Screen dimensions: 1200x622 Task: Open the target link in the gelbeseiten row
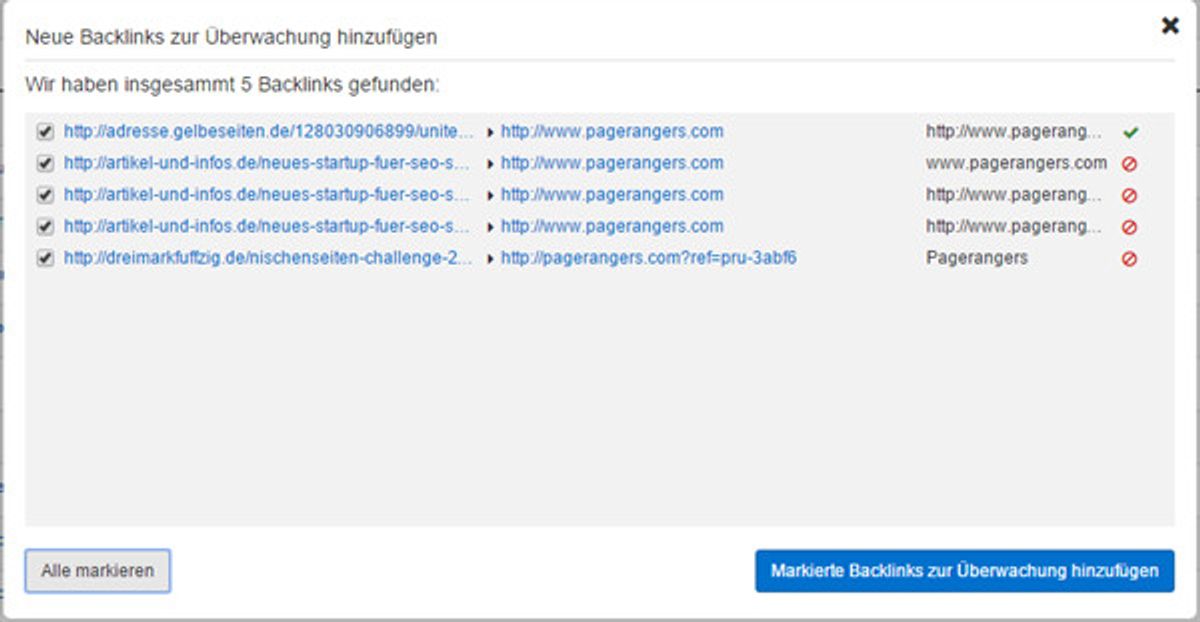(612, 131)
